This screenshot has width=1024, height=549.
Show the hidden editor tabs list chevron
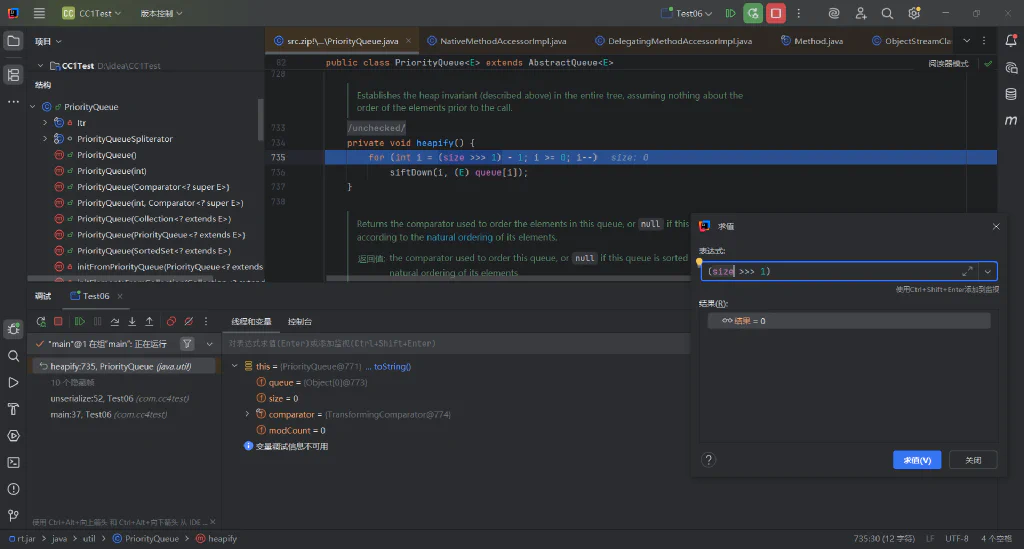coord(967,40)
